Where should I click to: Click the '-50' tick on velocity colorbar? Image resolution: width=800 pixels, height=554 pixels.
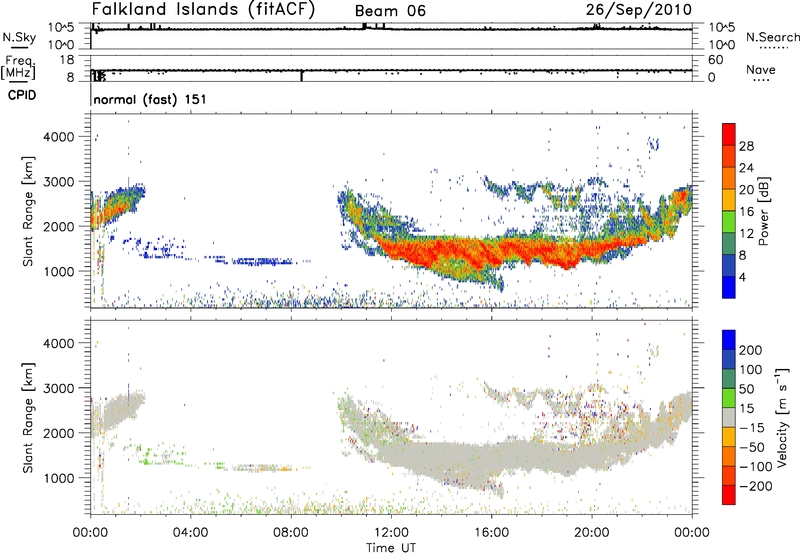pos(752,447)
